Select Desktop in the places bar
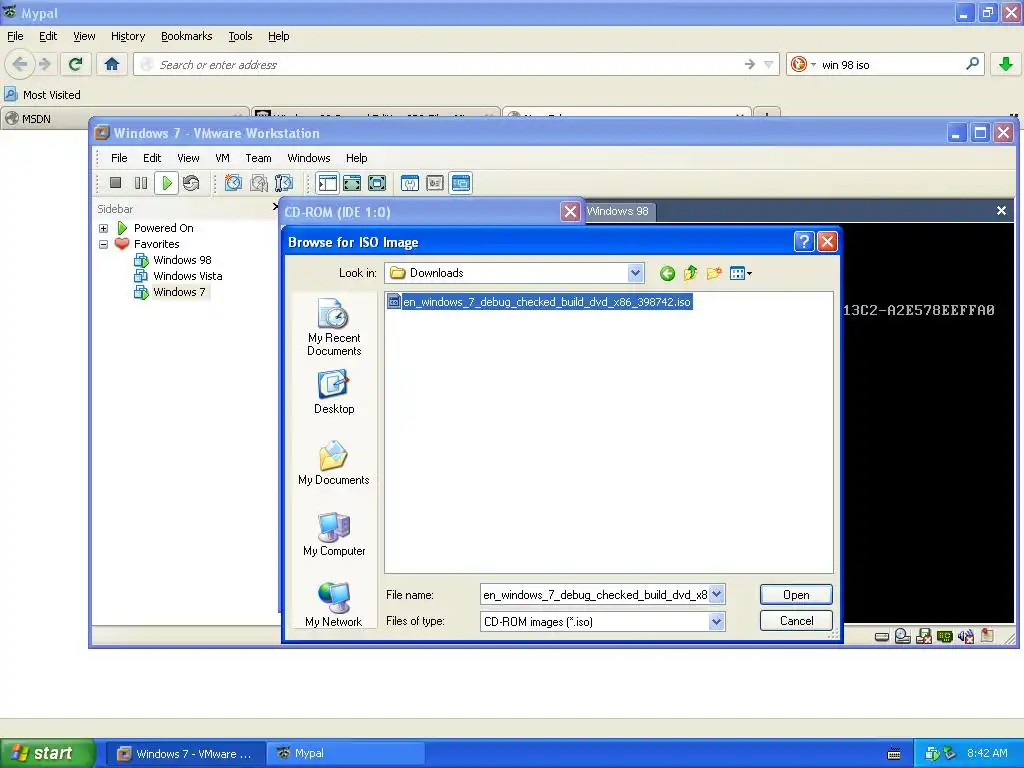This screenshot has width=1024, height=768. pos(334,392)
